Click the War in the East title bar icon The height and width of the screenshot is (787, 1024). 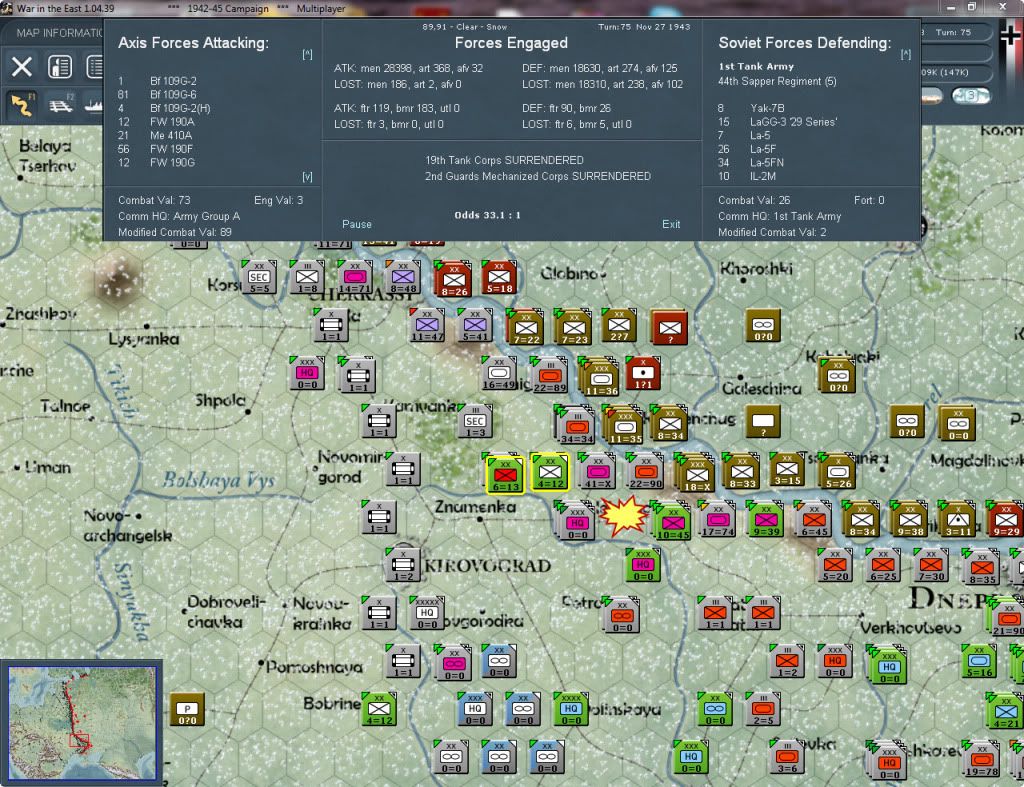[7, 8]
